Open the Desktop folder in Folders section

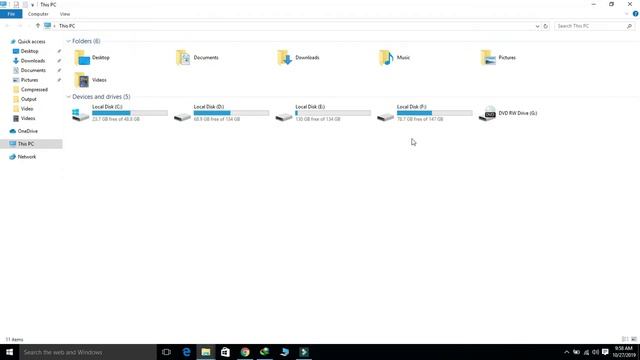click(x=92, y=58)
